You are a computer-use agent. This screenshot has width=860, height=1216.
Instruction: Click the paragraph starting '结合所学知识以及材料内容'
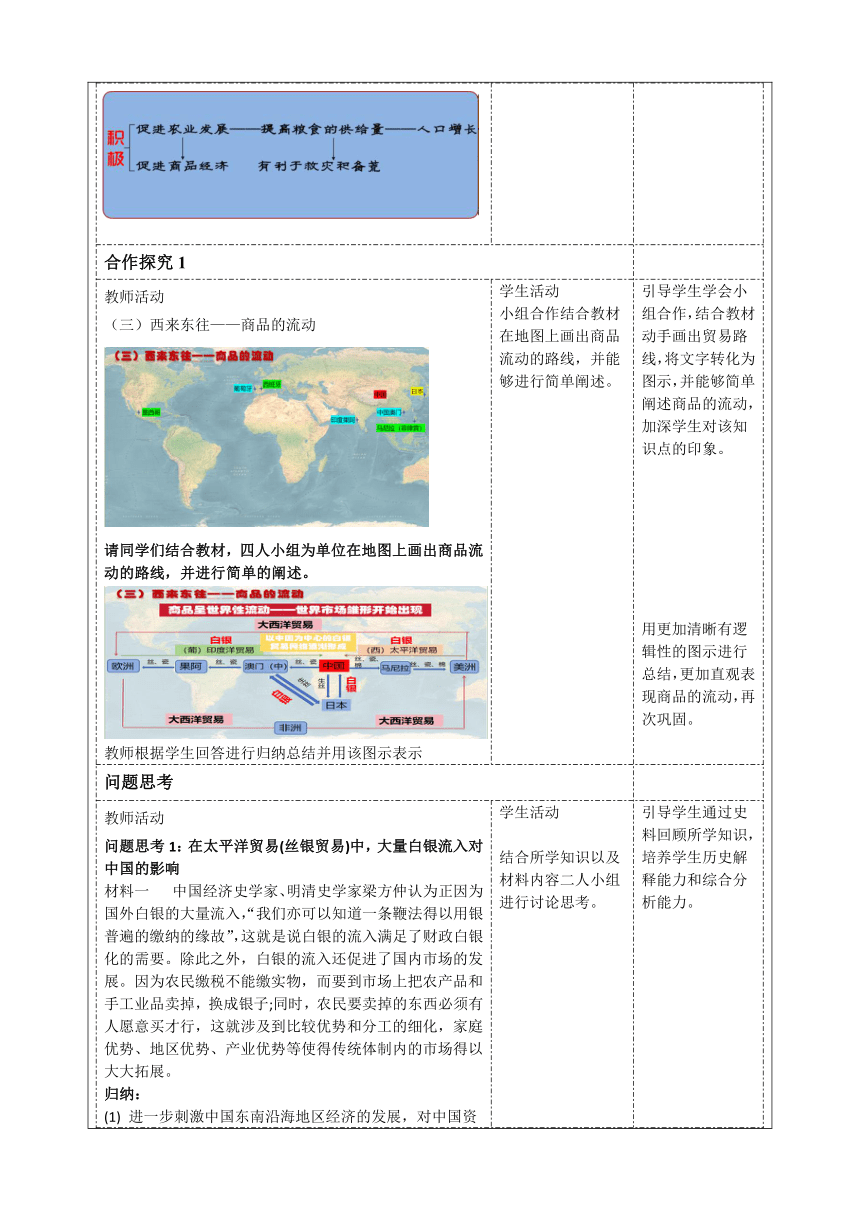tap(561, 879)
